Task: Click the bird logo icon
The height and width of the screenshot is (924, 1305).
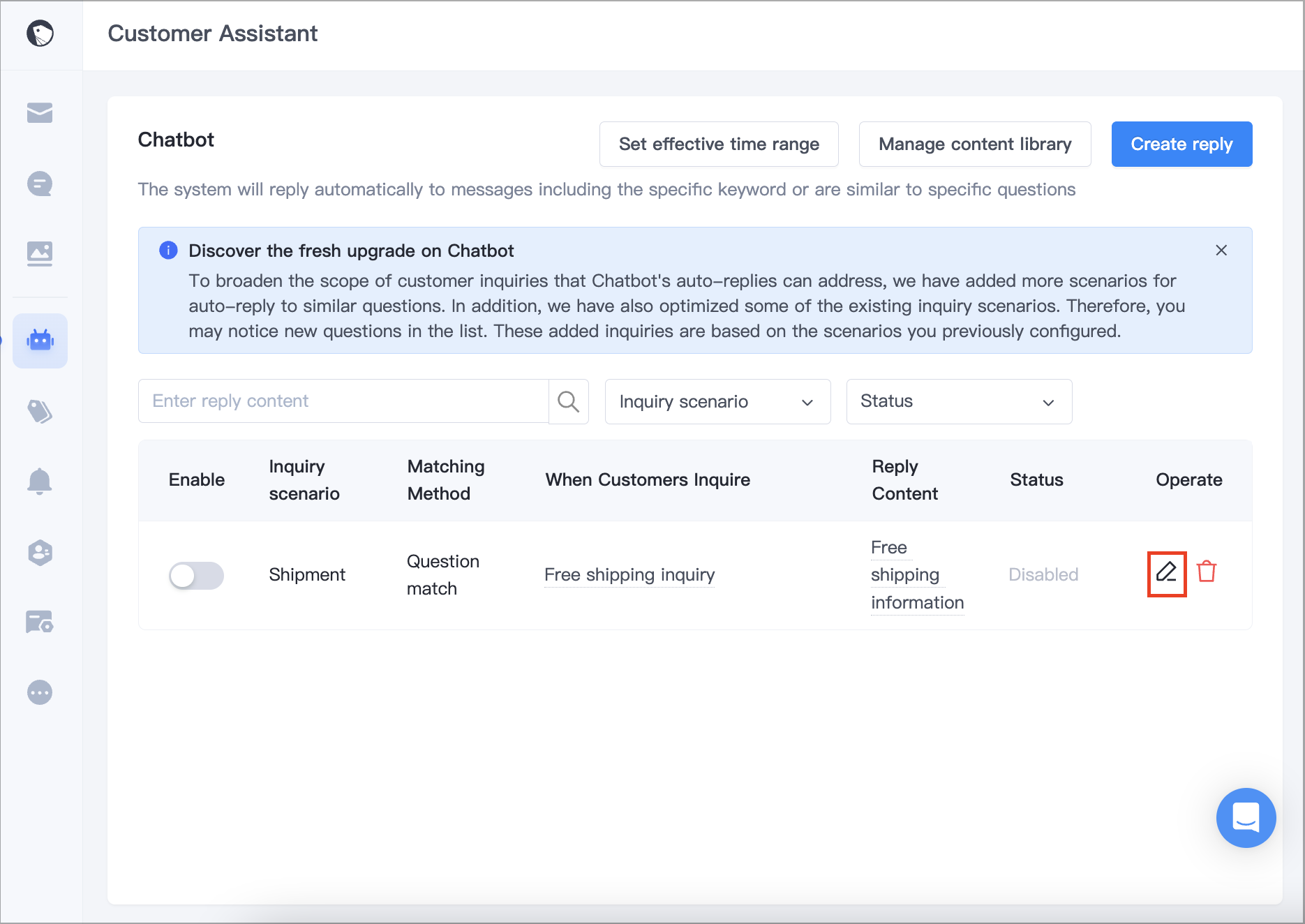Action: (x=40, y=33)
